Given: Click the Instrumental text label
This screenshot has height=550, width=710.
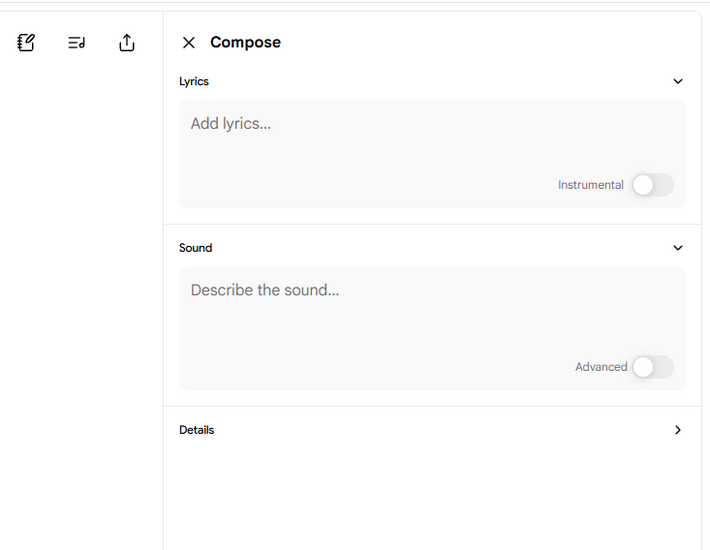Looking at the screenshot, I should point(590,185).
